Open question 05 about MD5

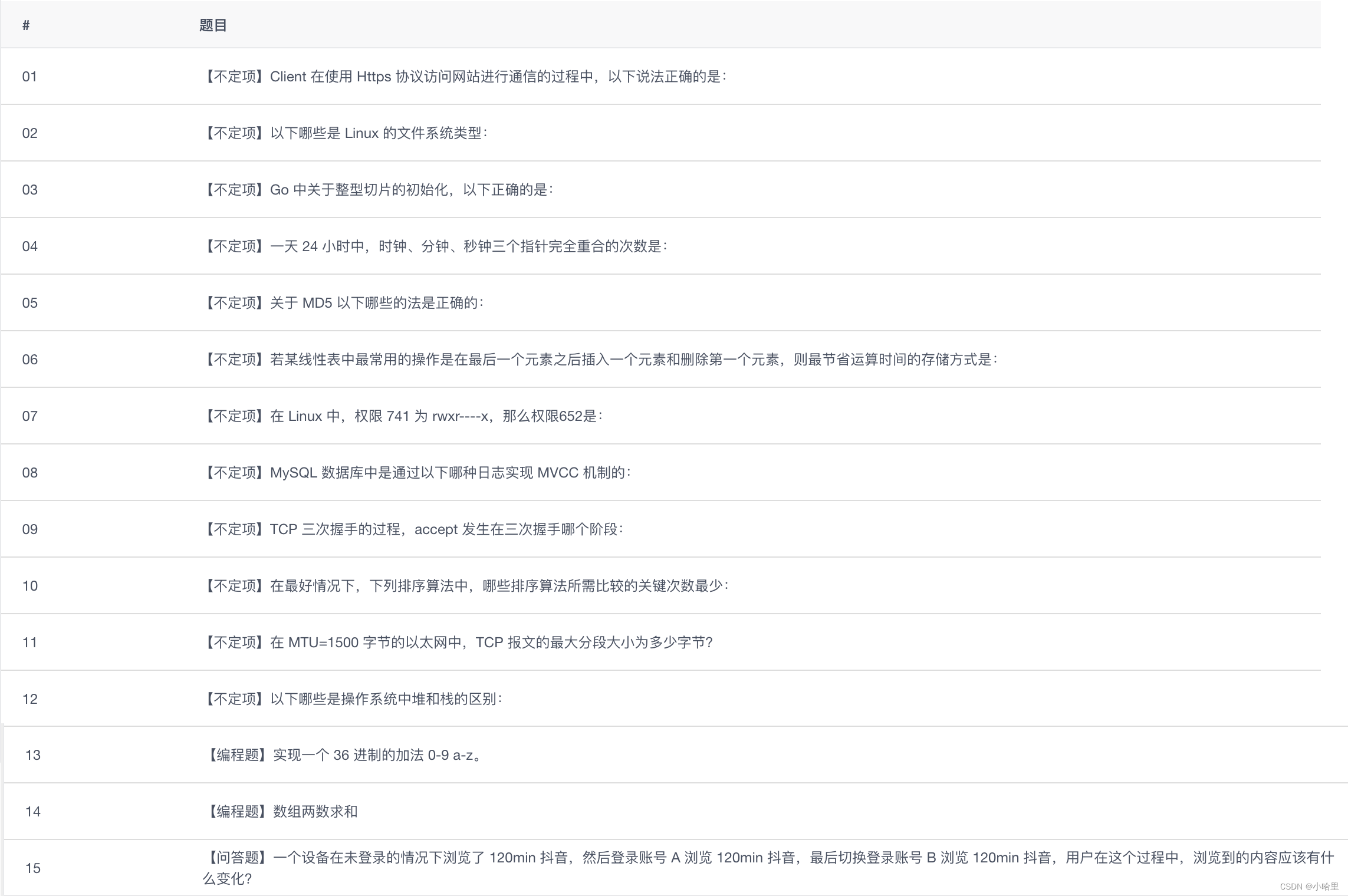tap(344, 303)
